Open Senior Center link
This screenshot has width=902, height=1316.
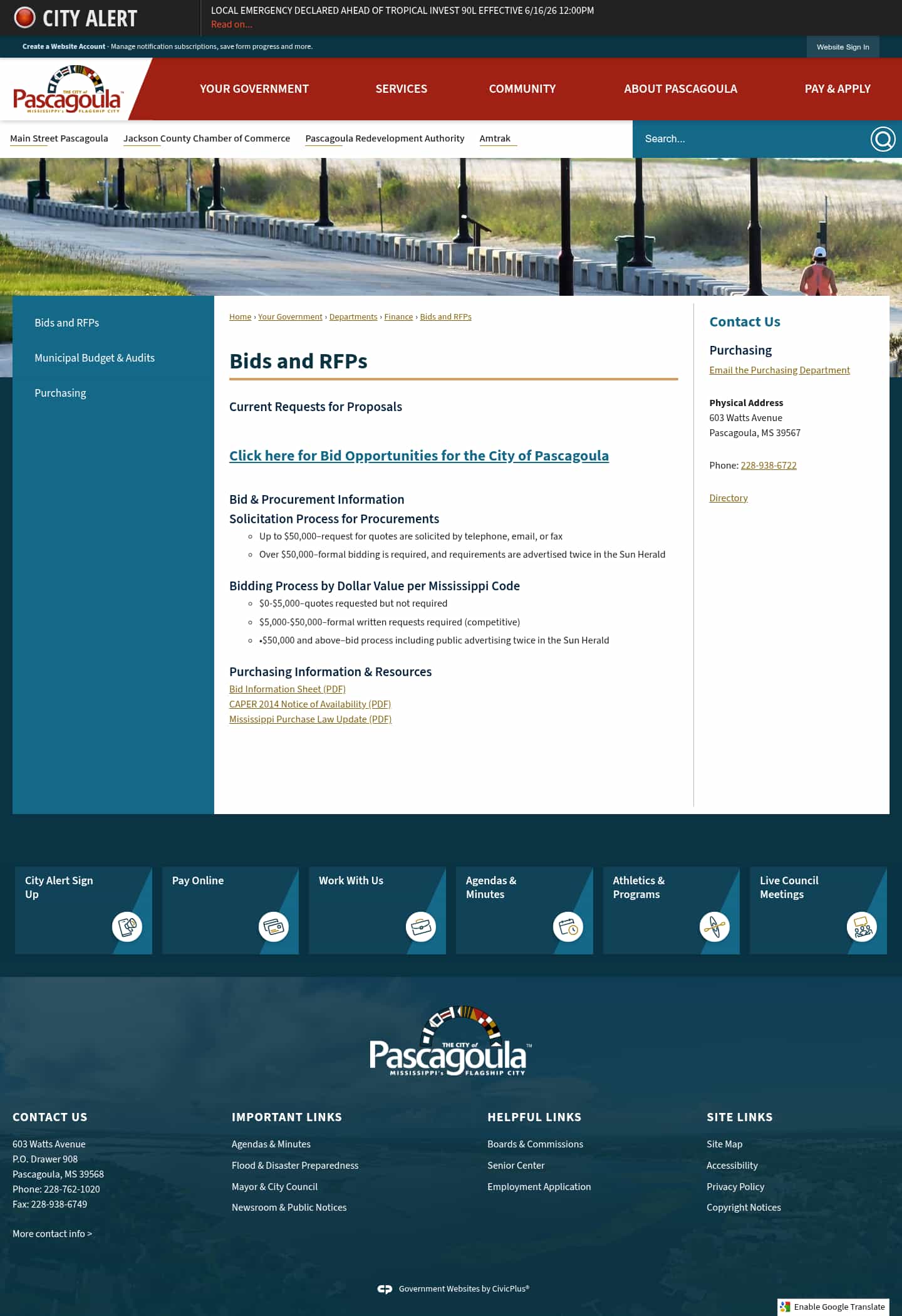pos(516,1166)
